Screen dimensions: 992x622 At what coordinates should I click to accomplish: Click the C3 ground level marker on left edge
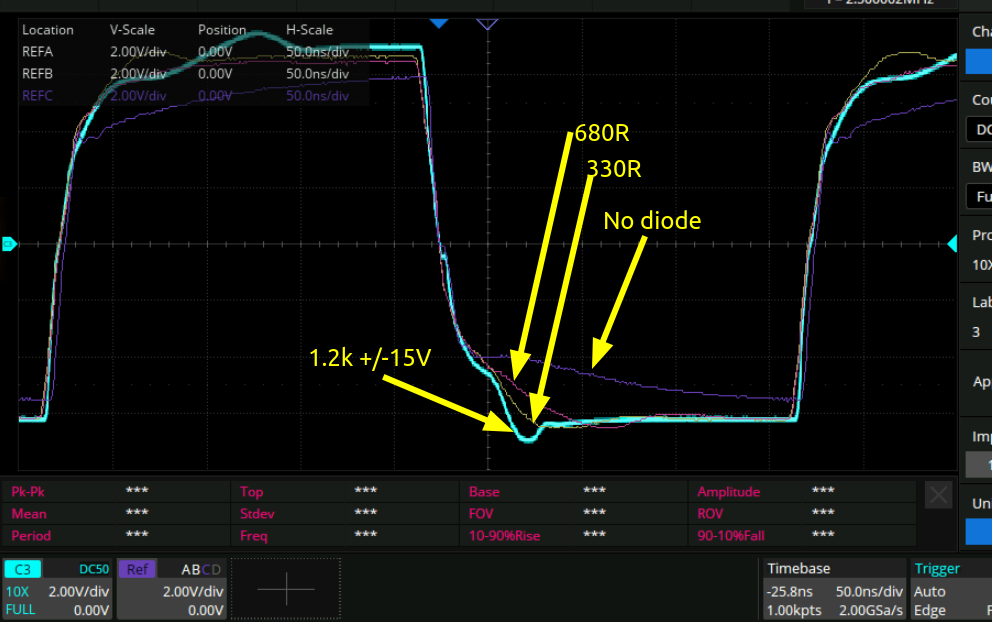[9, 243]
